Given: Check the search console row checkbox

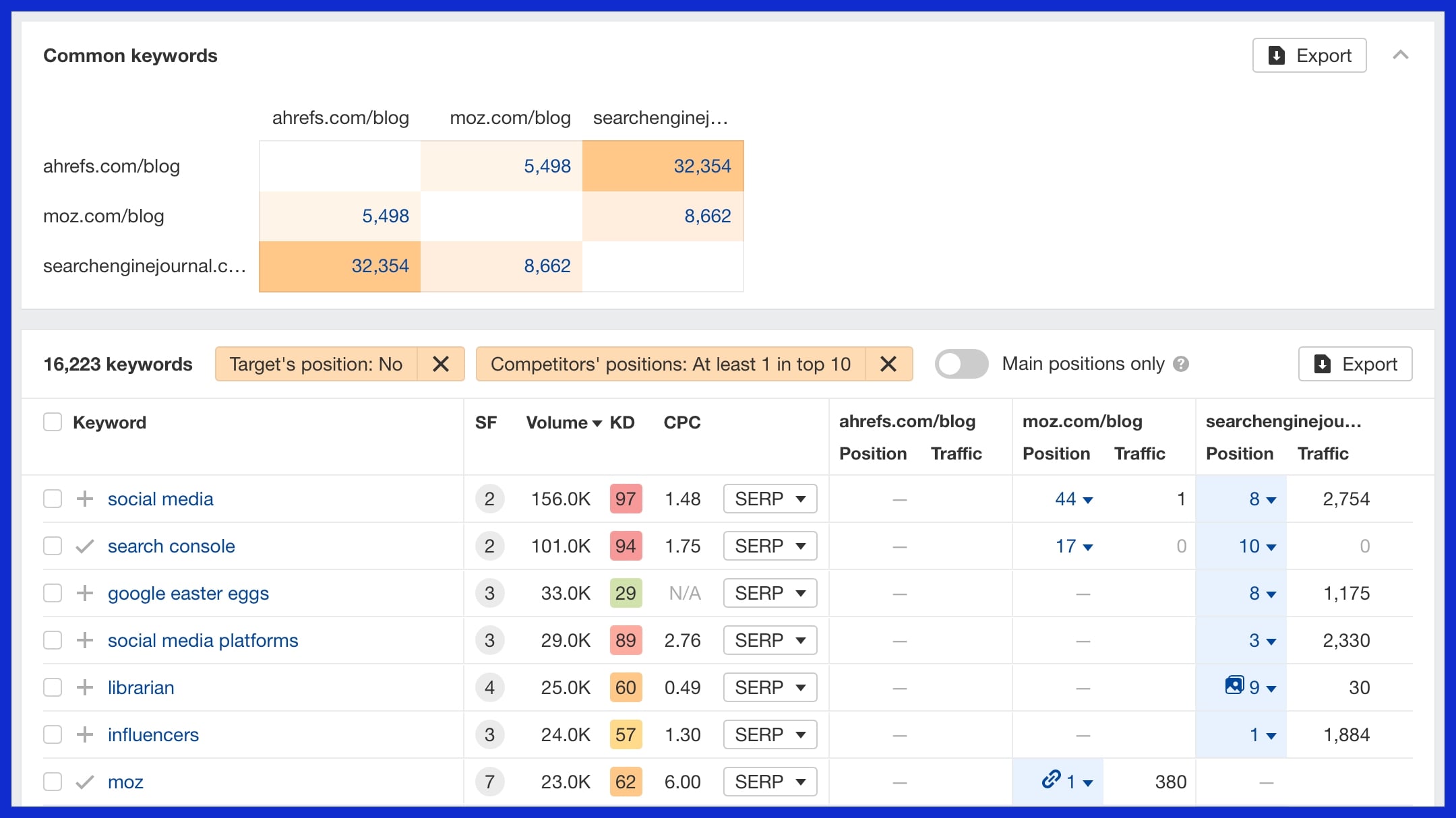Looking at the screenshot, I should (53, 546).
